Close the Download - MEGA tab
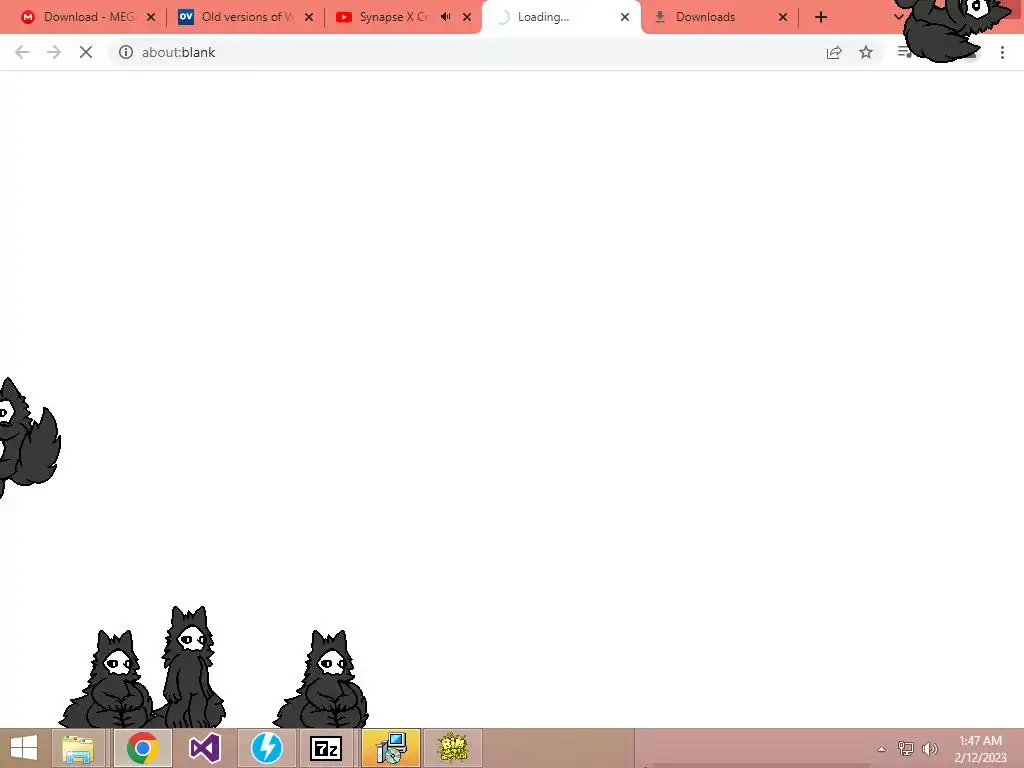Image resolution: width=1024 pixels, height=768 pixels. [x=151, y=17]
